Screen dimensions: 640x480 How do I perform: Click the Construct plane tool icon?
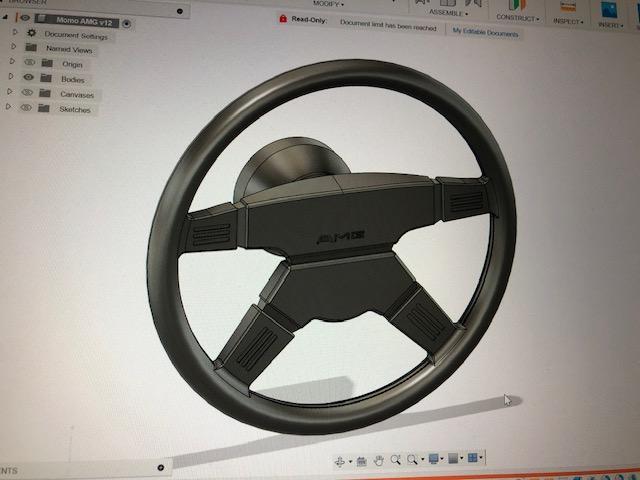[517, 5]
